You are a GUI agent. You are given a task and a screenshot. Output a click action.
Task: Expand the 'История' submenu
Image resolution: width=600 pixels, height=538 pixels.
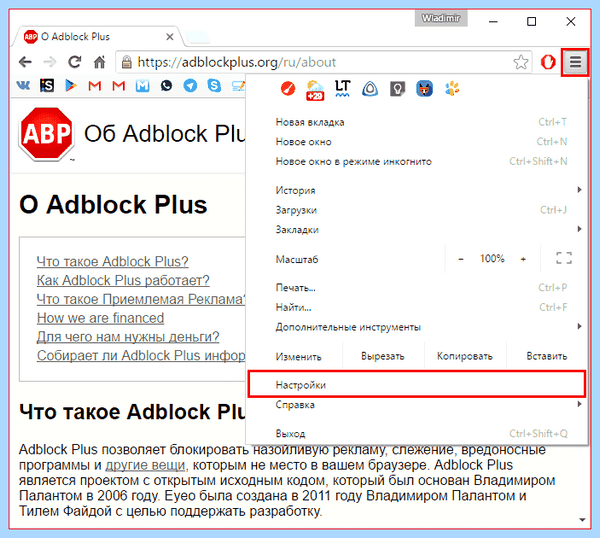click(417, 190)
